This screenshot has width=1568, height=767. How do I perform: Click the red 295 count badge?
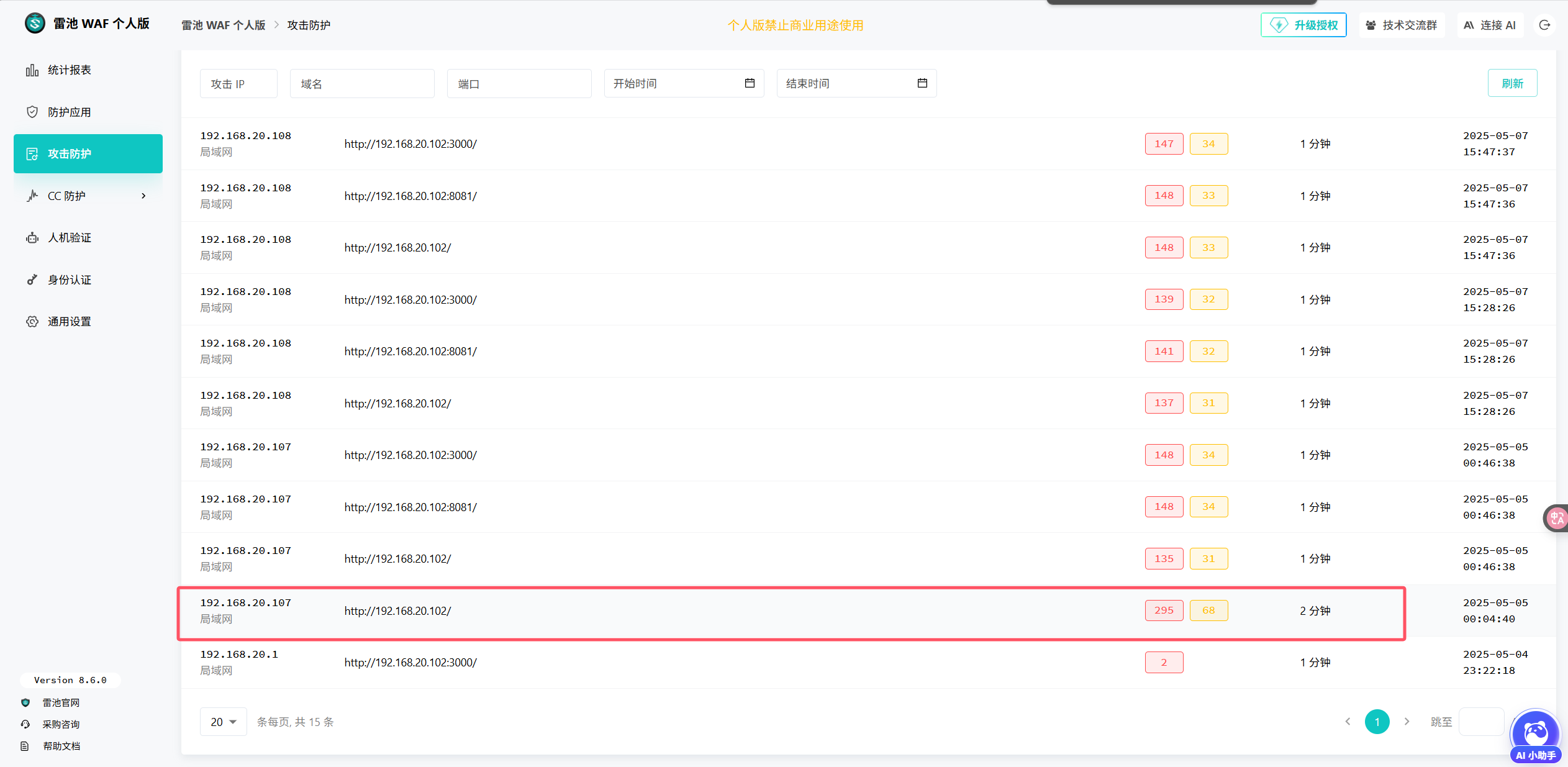pyautogui.click(x=1164, y=610)
